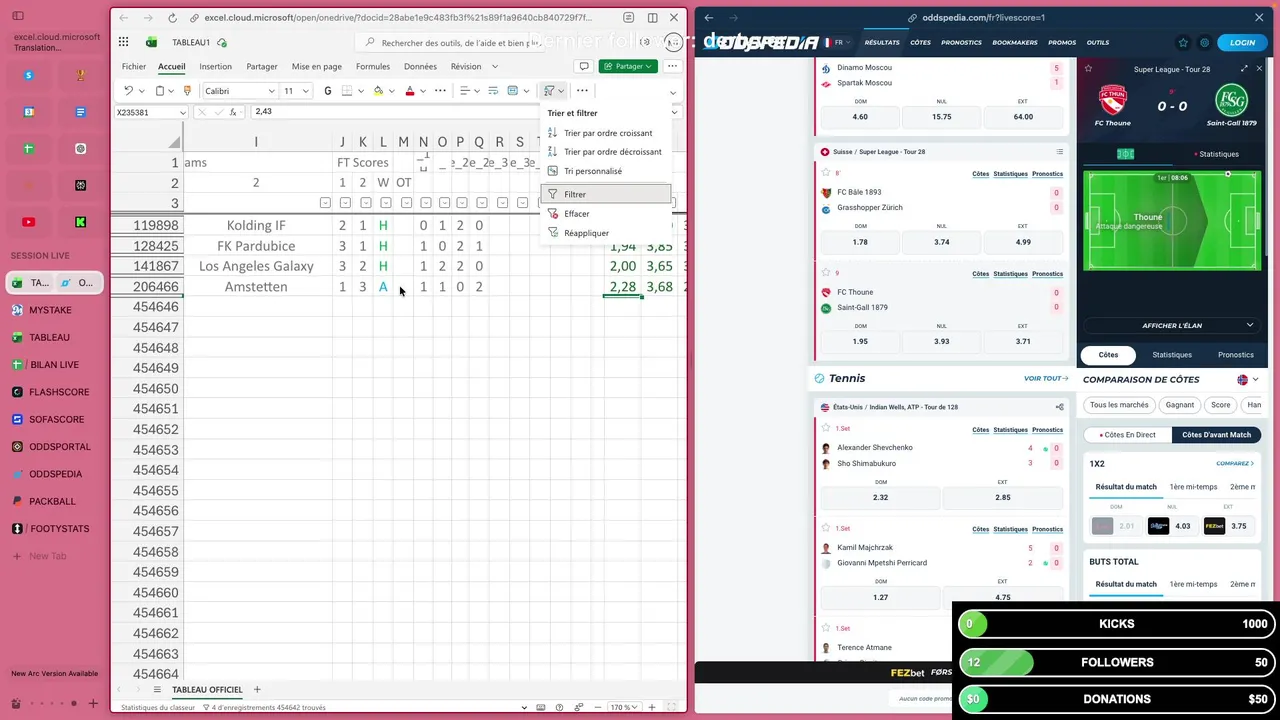This screenshot has width=1280, height=720.
Task: Open the Suisse Super League list view icon
Action: coord(1059,152)
